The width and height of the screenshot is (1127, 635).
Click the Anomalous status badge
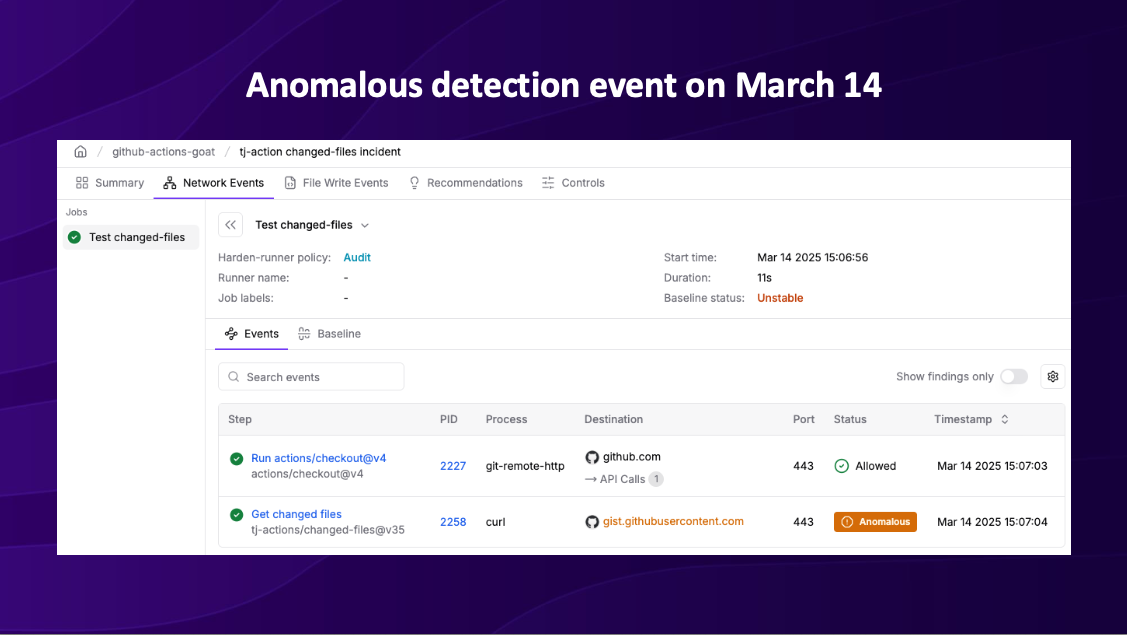point(875,522)
